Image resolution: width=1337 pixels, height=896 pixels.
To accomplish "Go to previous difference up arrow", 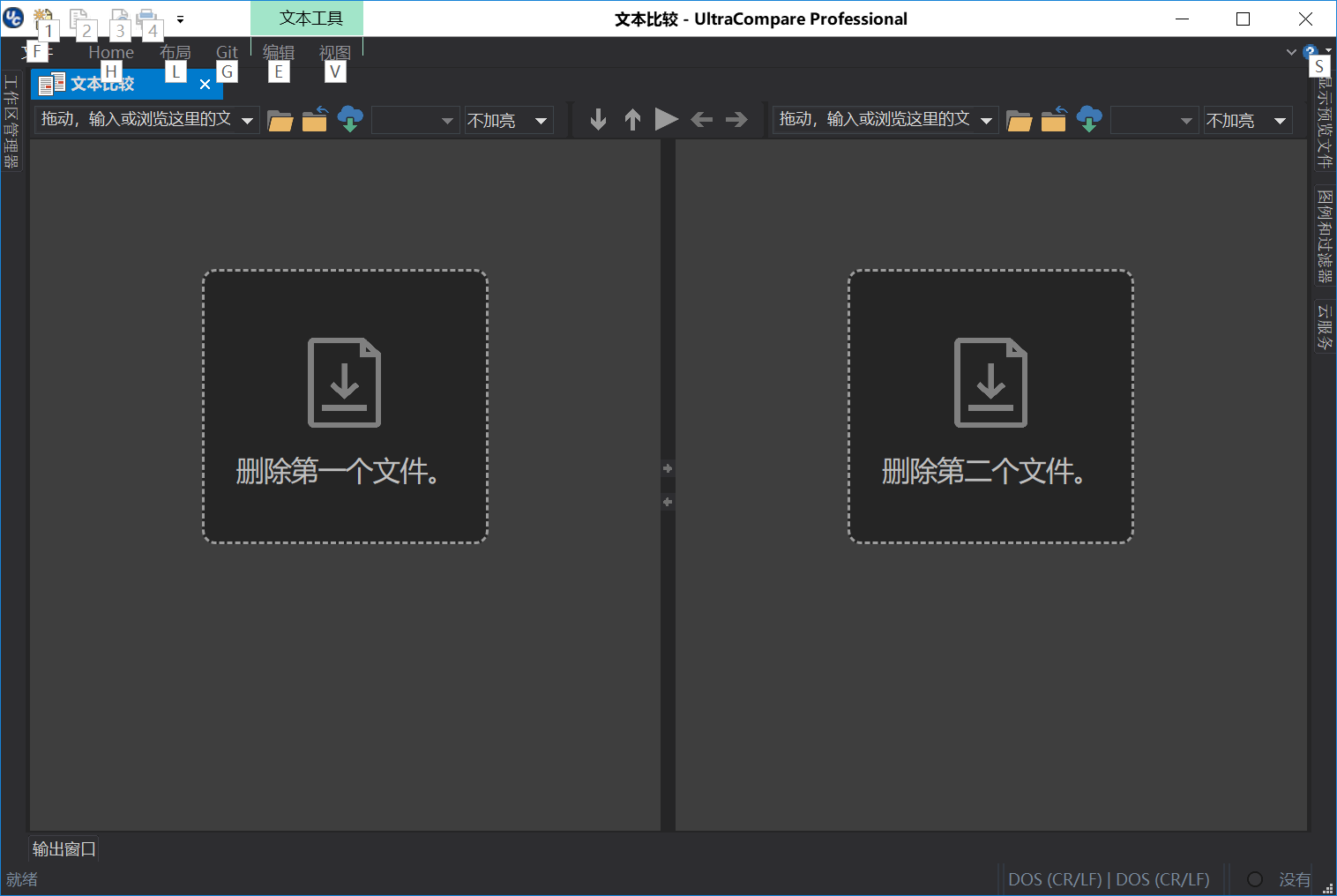I will tap(632, 119).
